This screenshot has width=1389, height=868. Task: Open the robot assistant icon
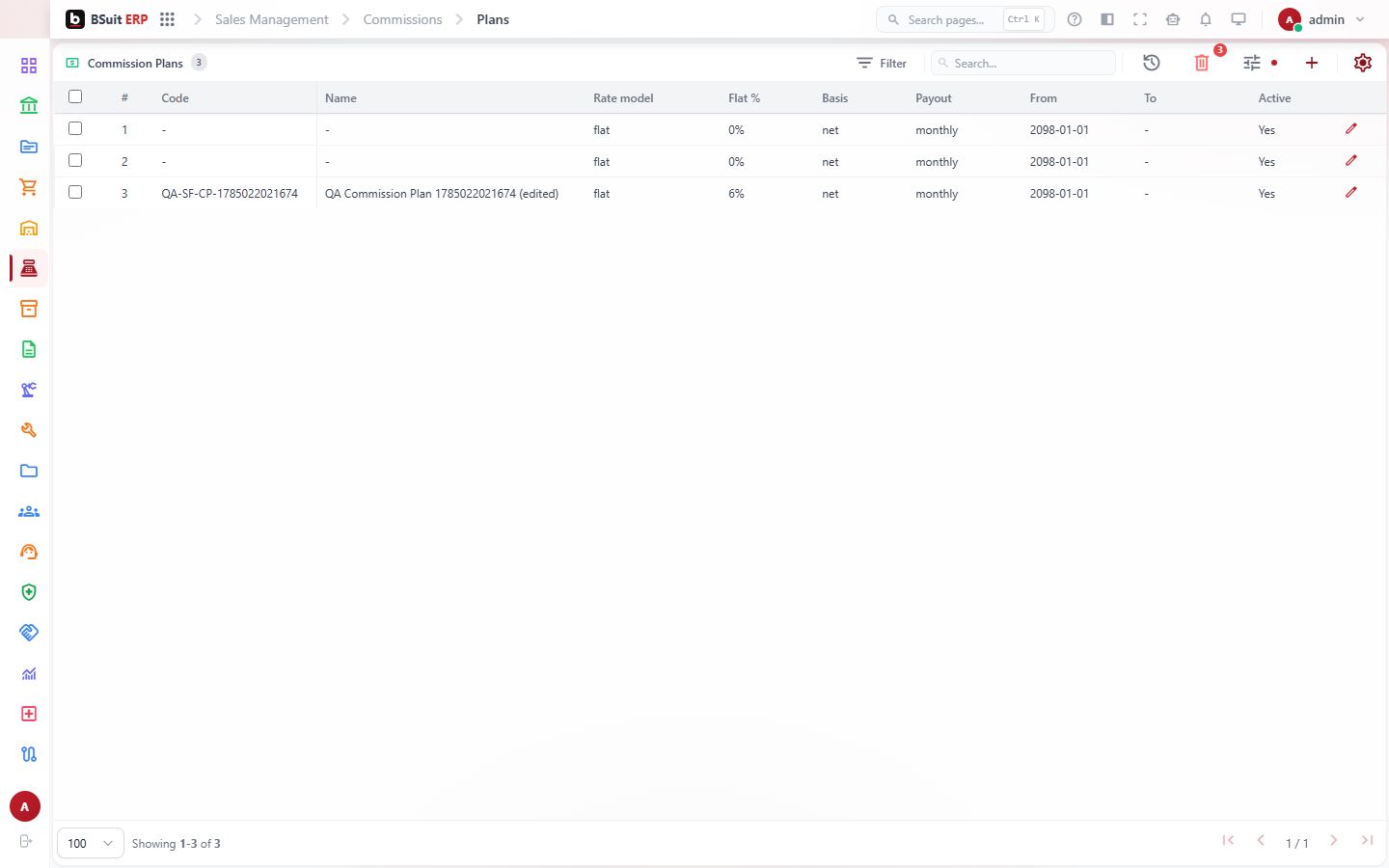click(x=1173, y=19)
